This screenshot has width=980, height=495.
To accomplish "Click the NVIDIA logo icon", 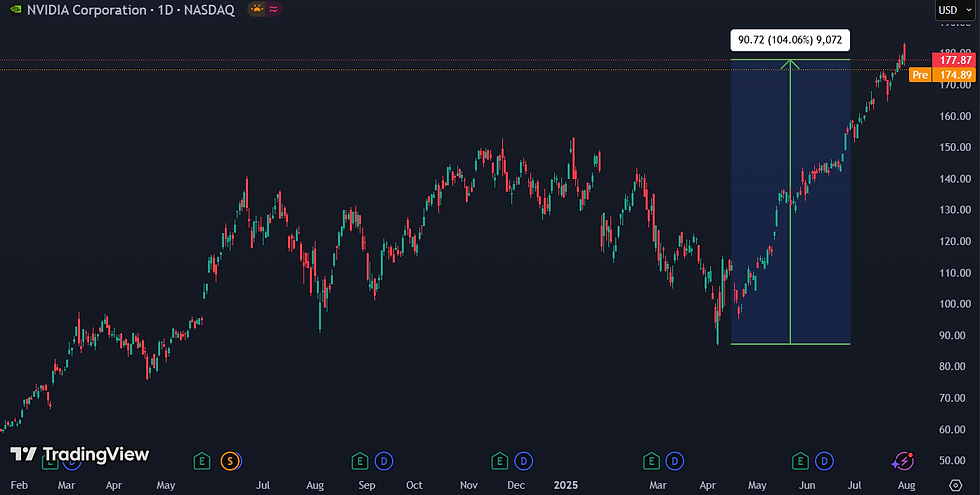I will pos(16,10).
